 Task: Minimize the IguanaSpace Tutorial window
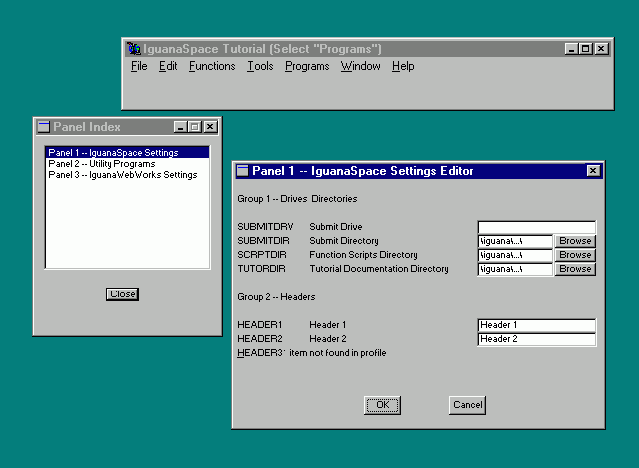571,49
